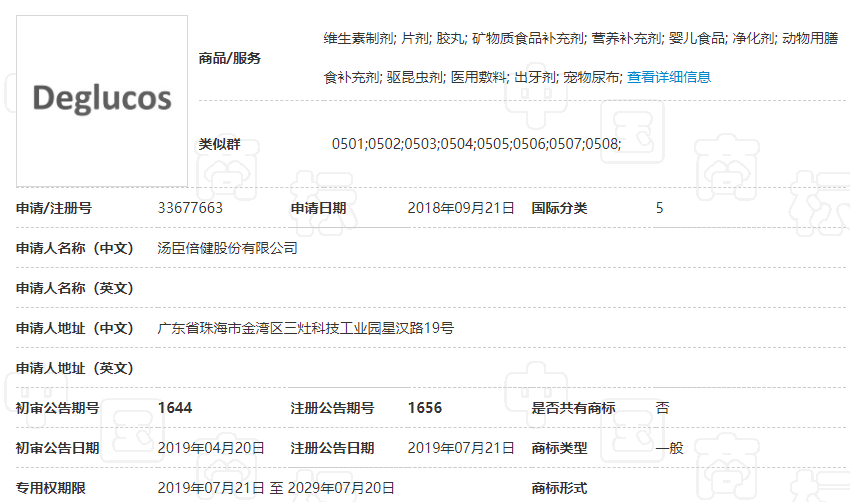The height and width of the screenshot is (502, 850).
Task: Click the 申请人名称（英文） label
Action: [75, 288]
